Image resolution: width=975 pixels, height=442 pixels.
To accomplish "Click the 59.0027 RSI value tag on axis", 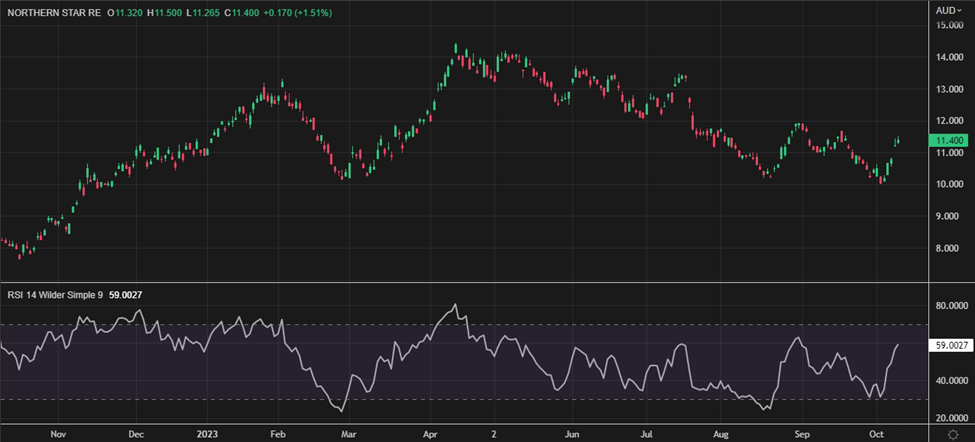I will tap(951, 345).
